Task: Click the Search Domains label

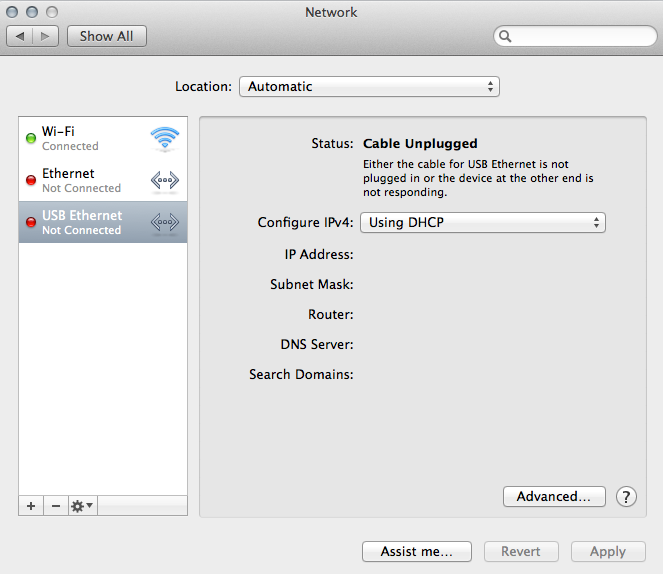Action: coord(301,374)
